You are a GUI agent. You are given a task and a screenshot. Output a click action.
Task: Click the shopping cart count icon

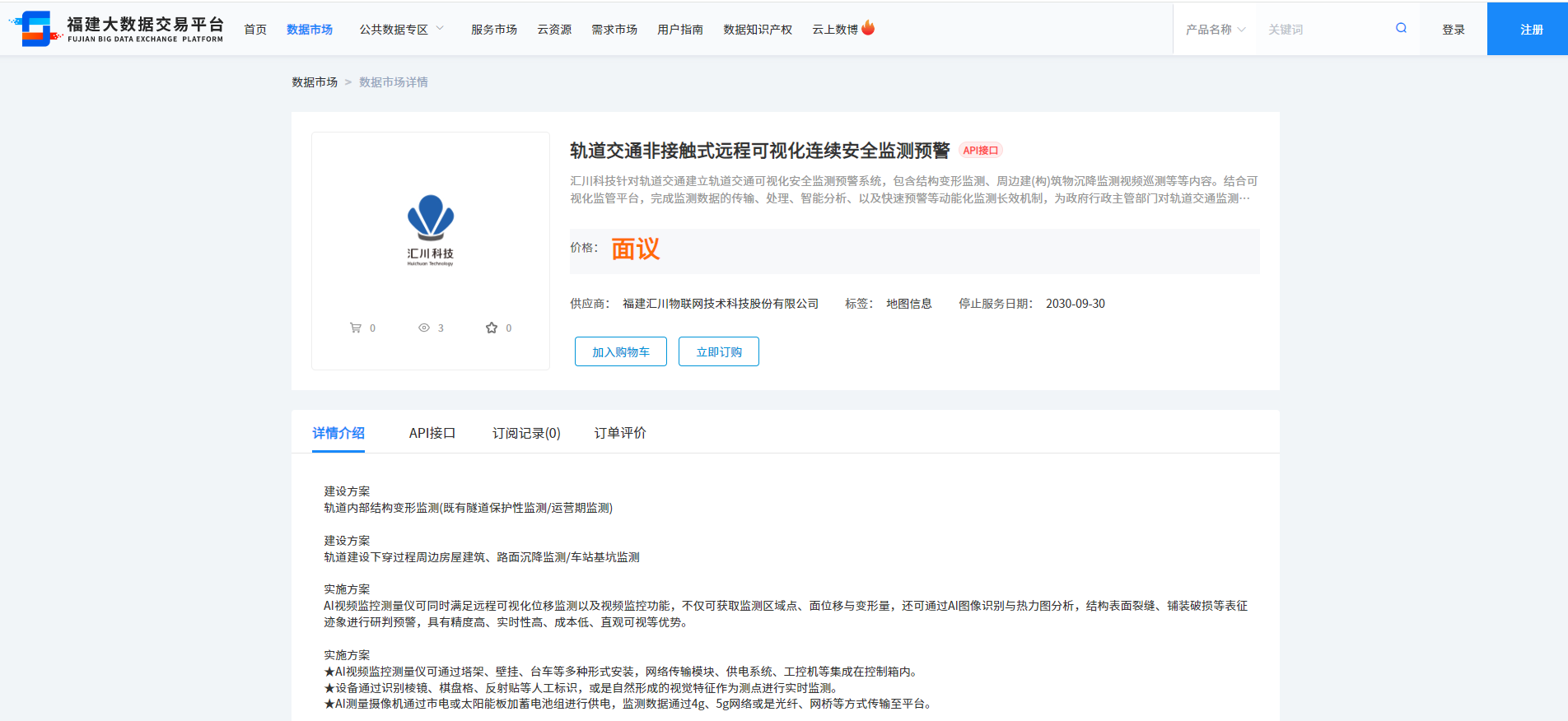point(356,328)
